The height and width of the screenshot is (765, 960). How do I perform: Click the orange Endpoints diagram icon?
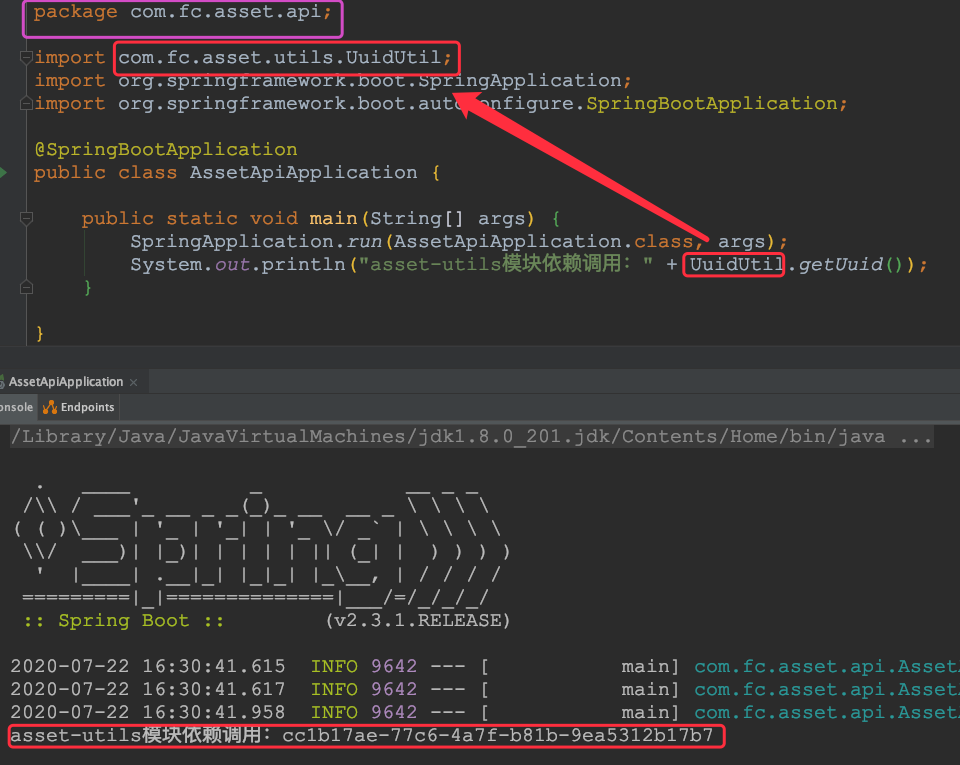pos(47,407)
